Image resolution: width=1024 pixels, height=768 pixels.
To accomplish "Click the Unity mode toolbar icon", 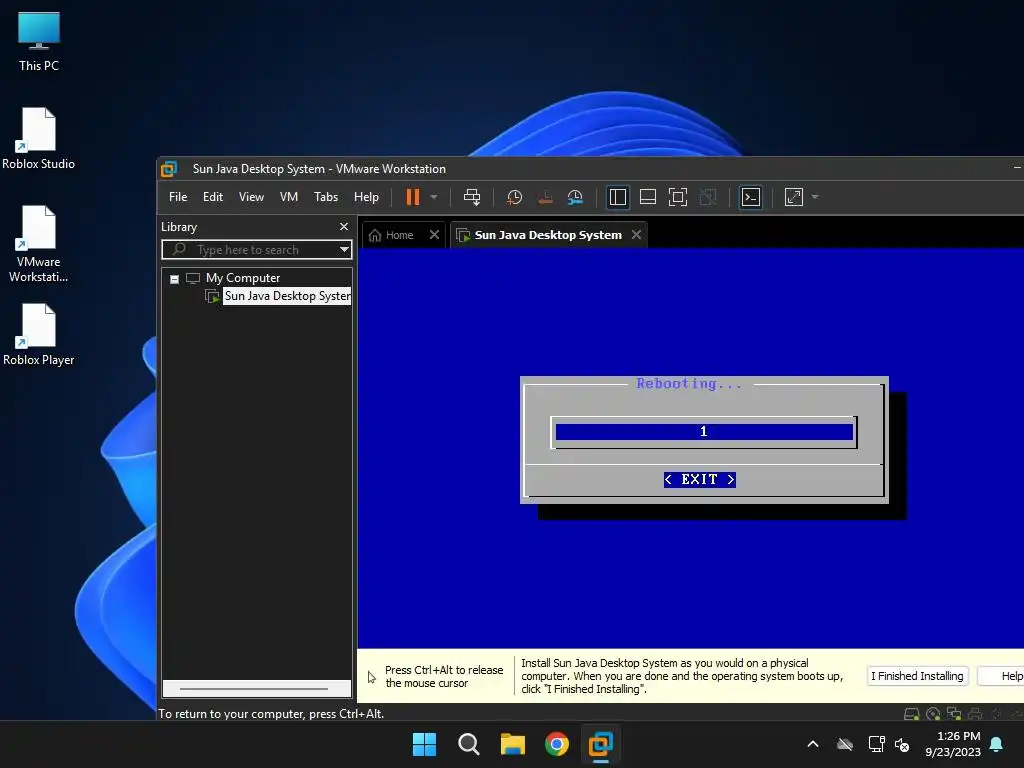I will click(708, 197).
